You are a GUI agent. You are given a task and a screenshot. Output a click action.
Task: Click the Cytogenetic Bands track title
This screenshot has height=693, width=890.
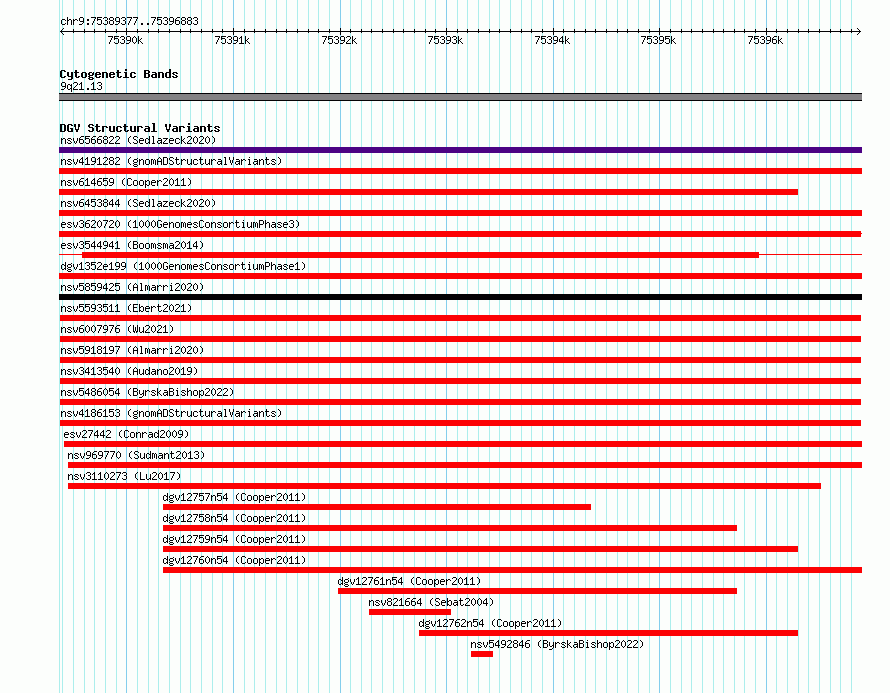click(x=119, y=74)
